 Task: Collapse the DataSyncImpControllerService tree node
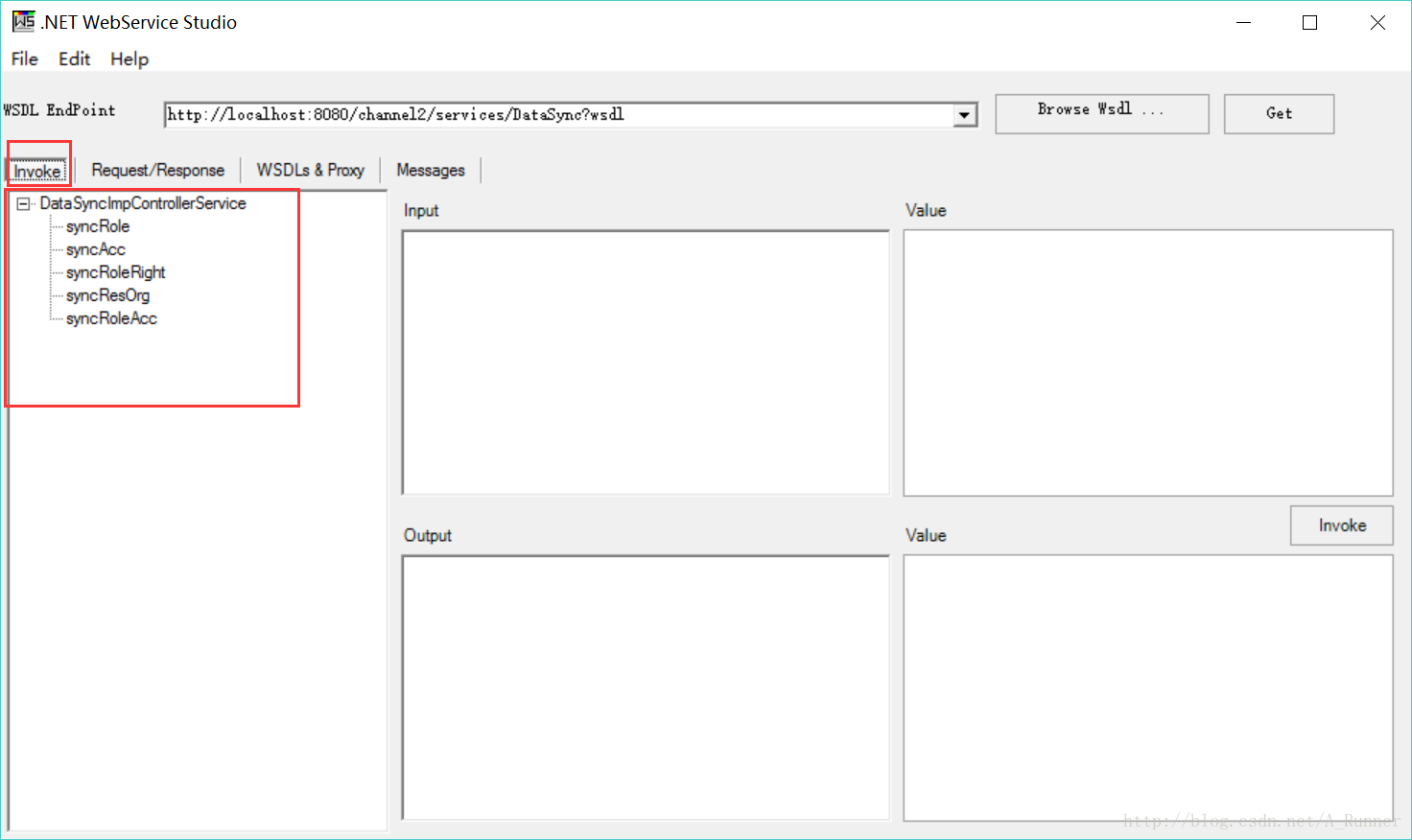click(x=23, y=203)
